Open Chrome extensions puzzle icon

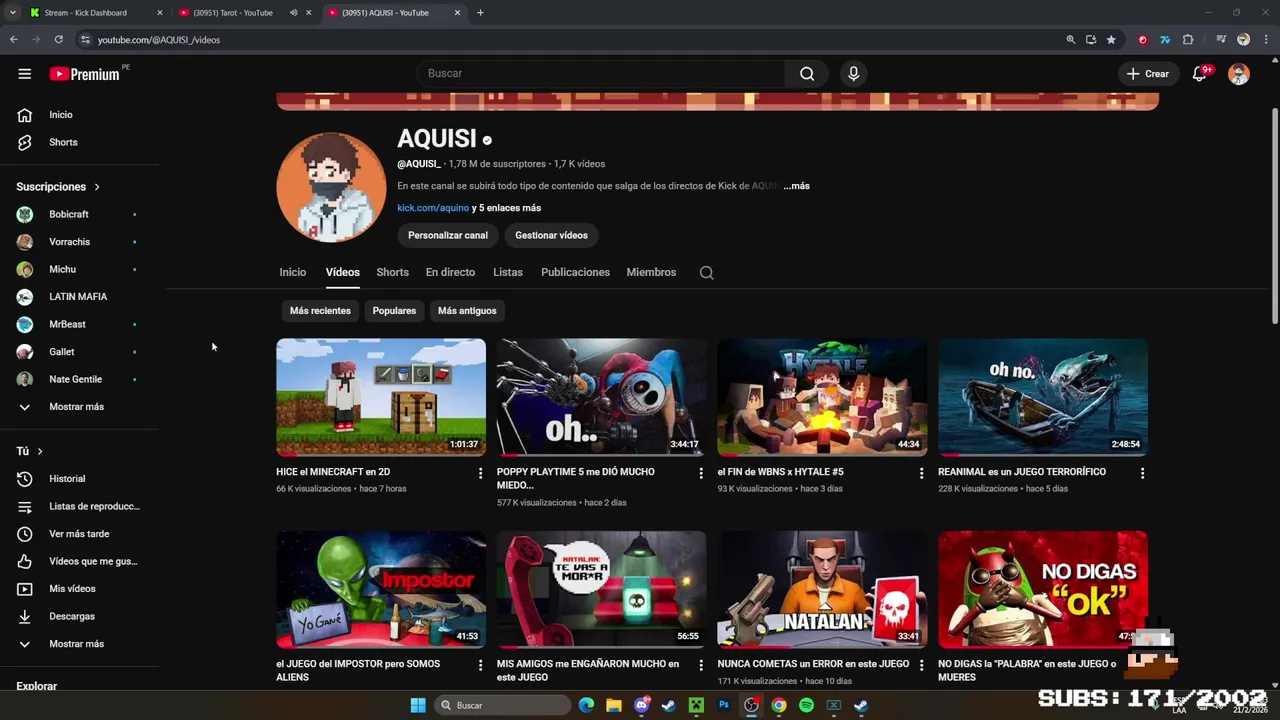click(x=1188, y=40)
